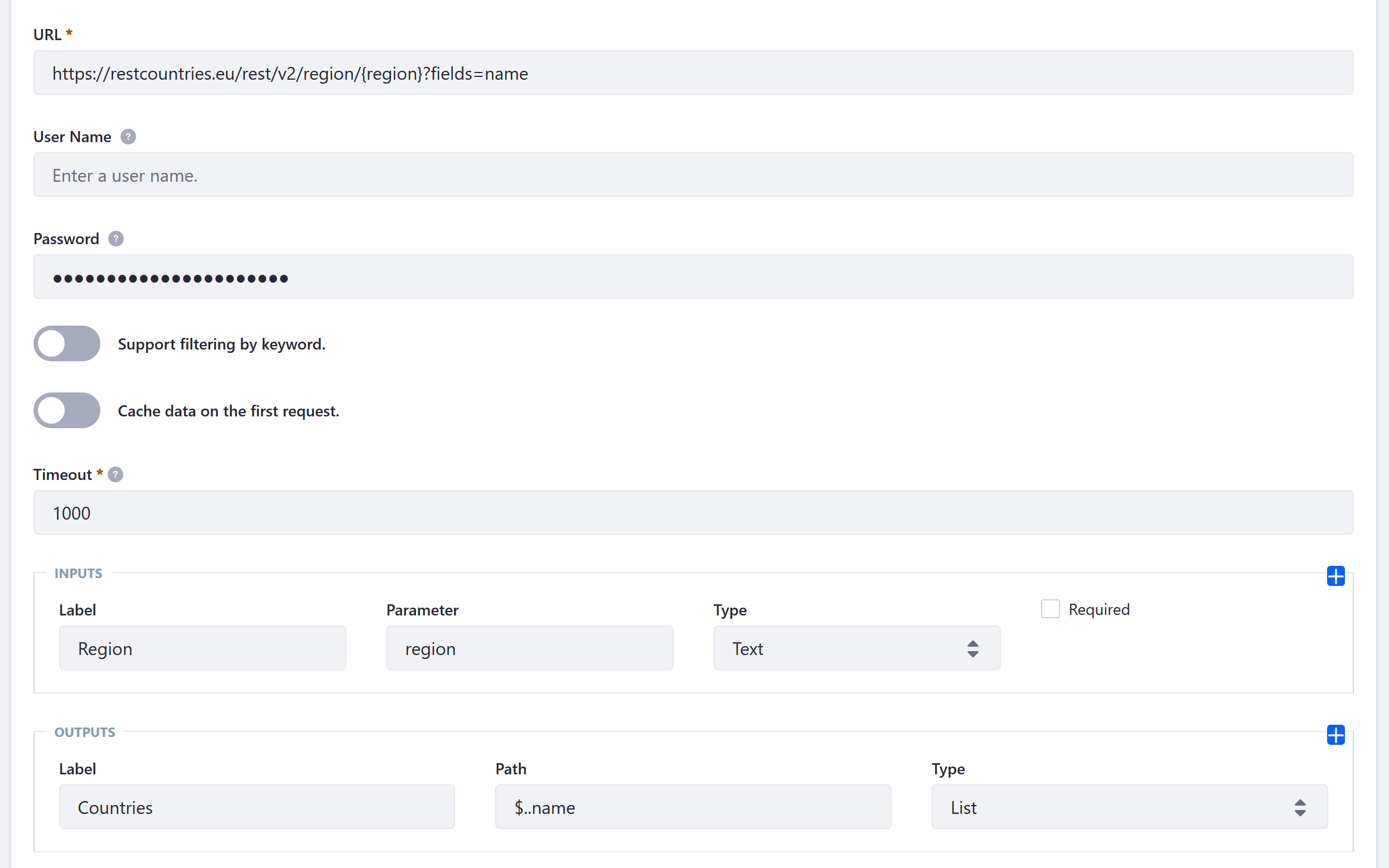Toggle Cache data on the first request switch

point(67,410)
